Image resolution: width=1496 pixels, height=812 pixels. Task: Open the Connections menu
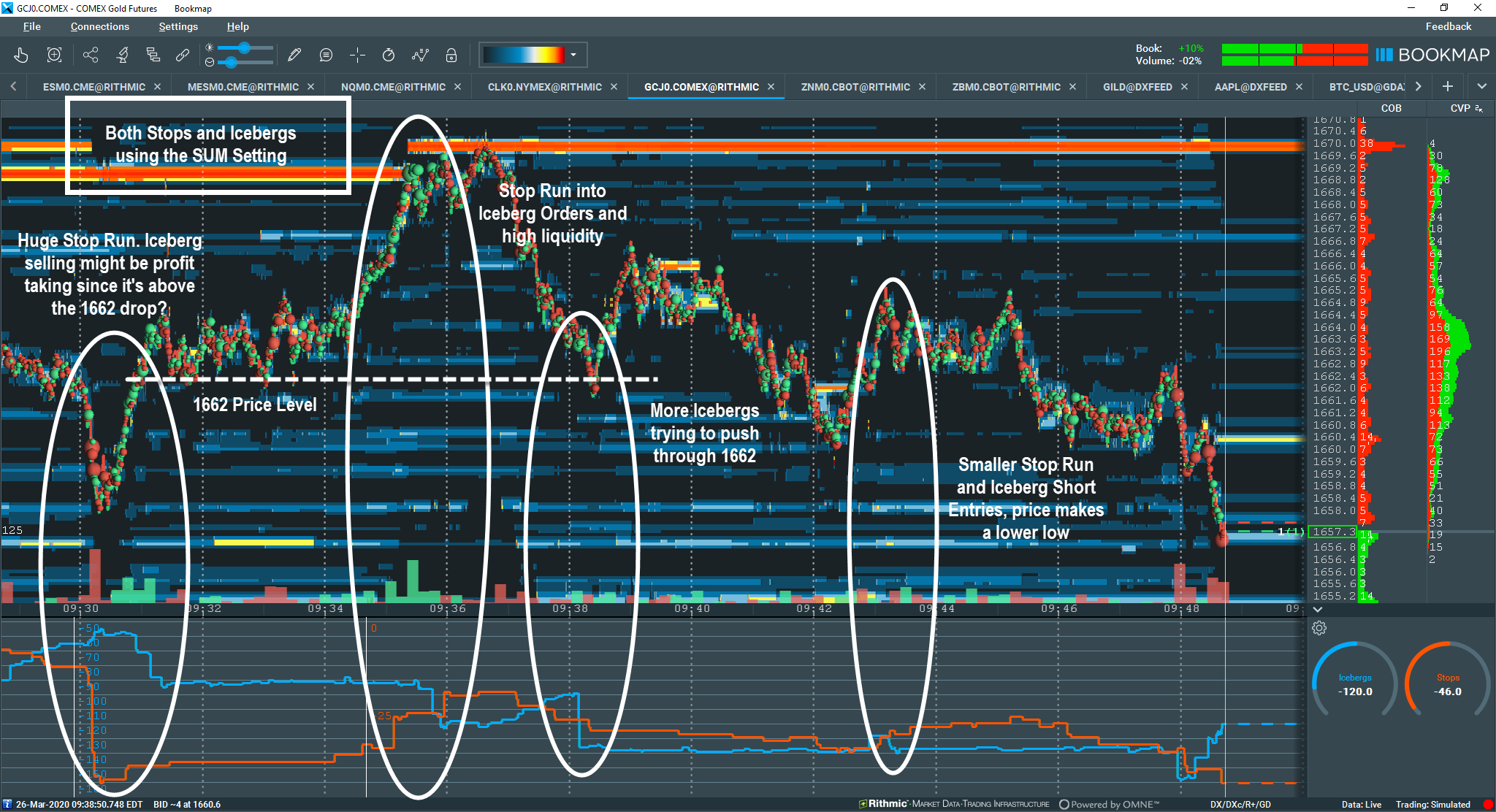tap(100, 26)
